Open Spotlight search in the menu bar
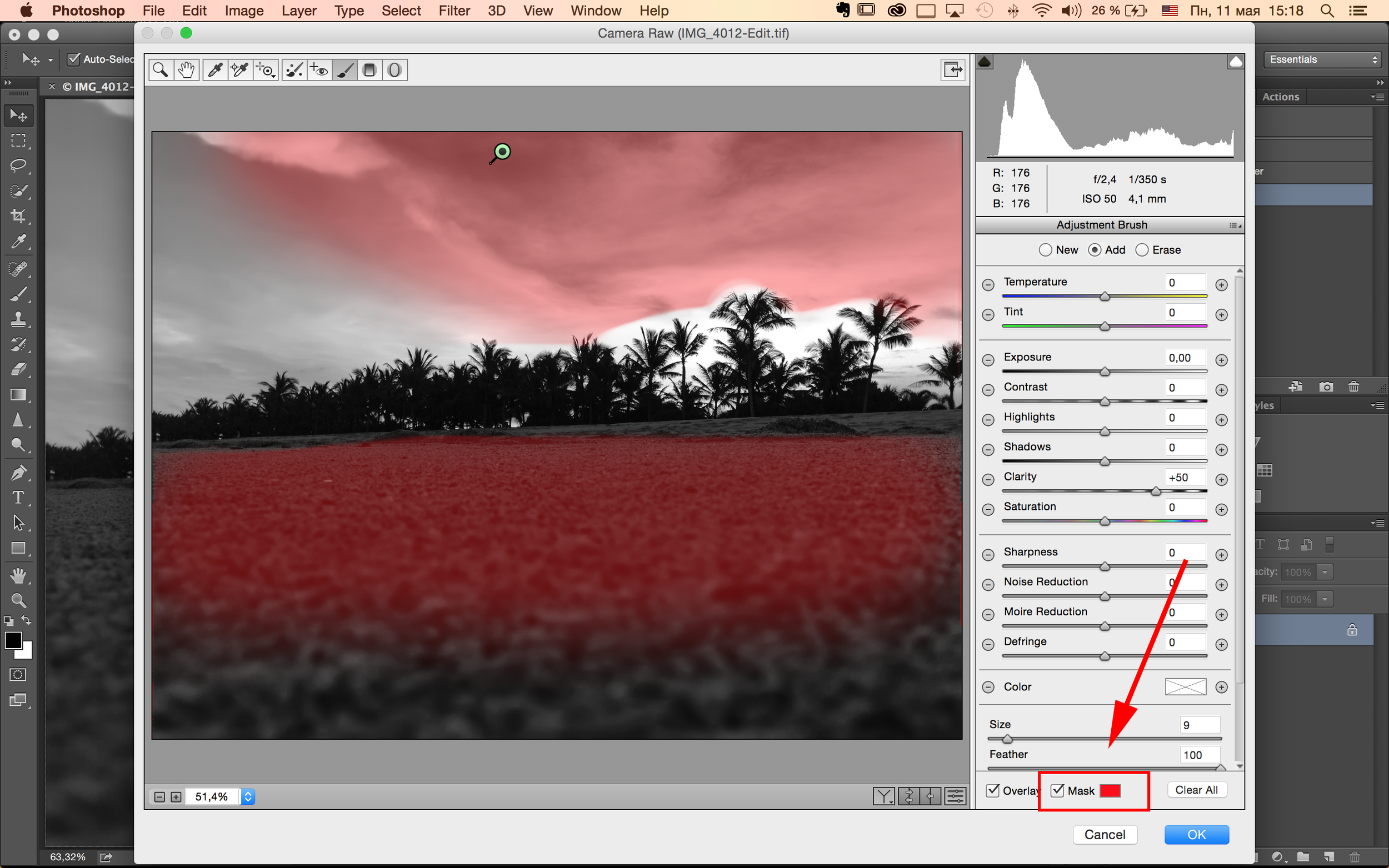Screen dimensions: 1389x868 pyautogui.click(x=1326, y=11)
